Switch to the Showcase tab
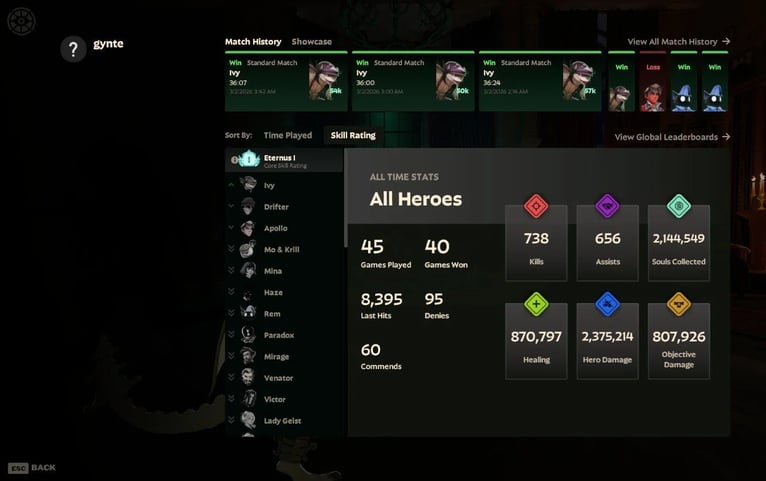The height and width of the screenshot is (481, 766). [x=312, y=42]
